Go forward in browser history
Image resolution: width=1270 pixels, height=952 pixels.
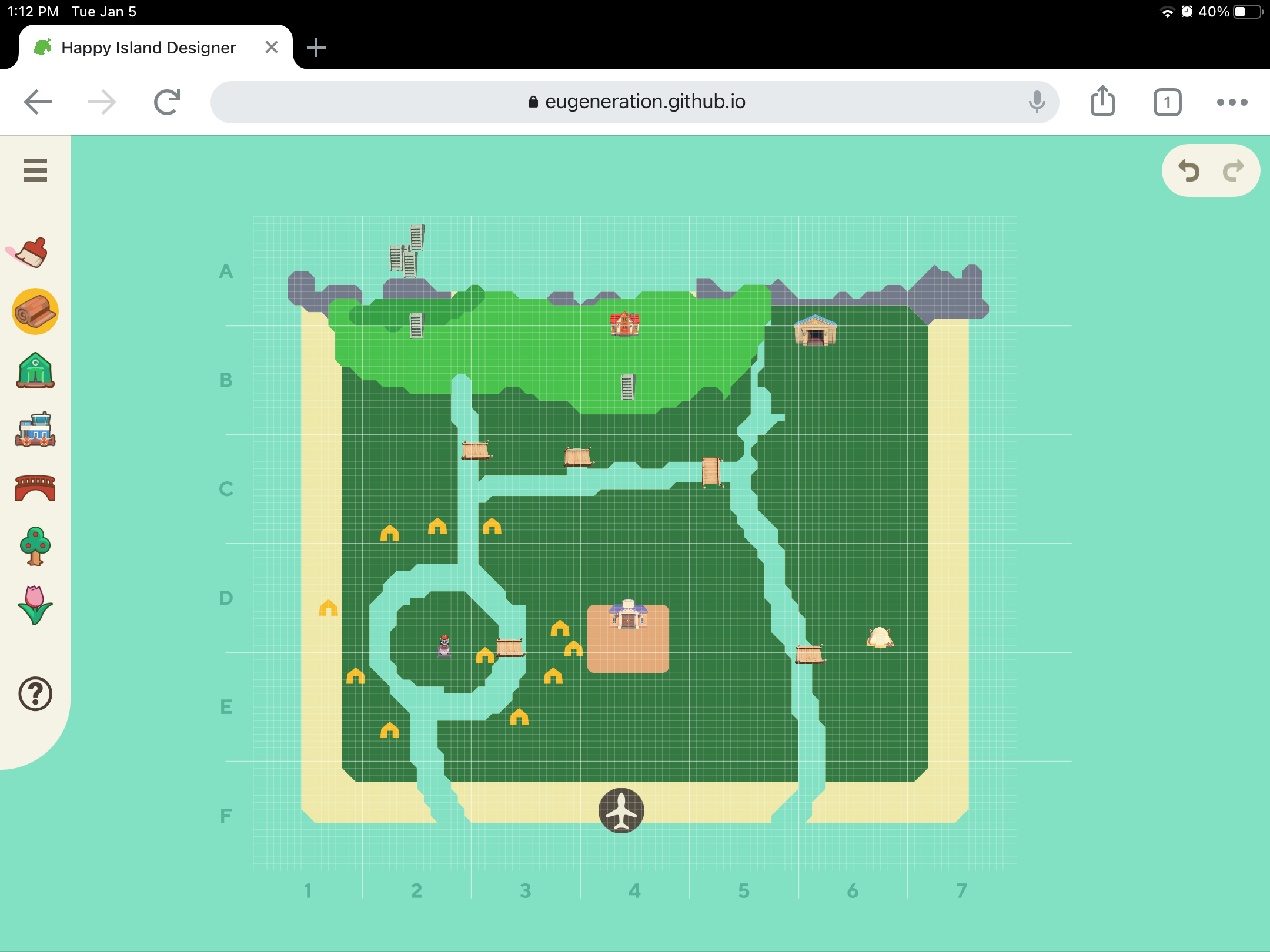pos(102,102)
